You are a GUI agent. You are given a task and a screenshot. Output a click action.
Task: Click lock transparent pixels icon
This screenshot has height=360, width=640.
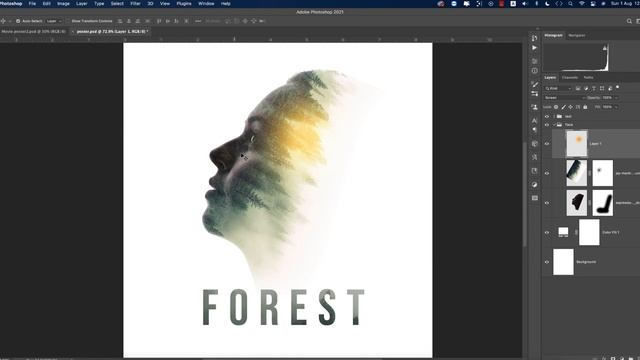pos(556,107)
